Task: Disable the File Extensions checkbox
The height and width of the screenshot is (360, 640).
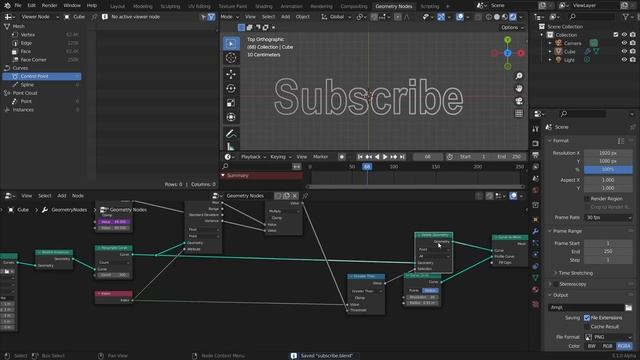Action: pos(587,318)
